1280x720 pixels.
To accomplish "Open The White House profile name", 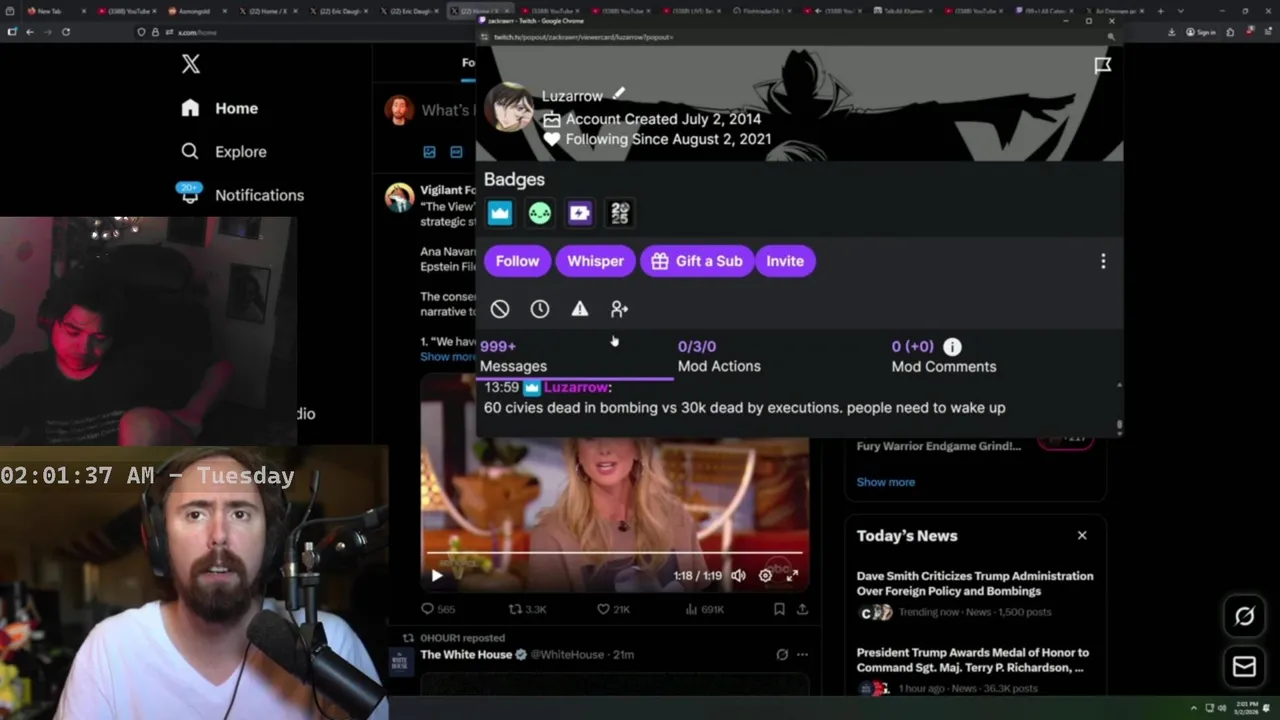I will click(x=466, y=654).
